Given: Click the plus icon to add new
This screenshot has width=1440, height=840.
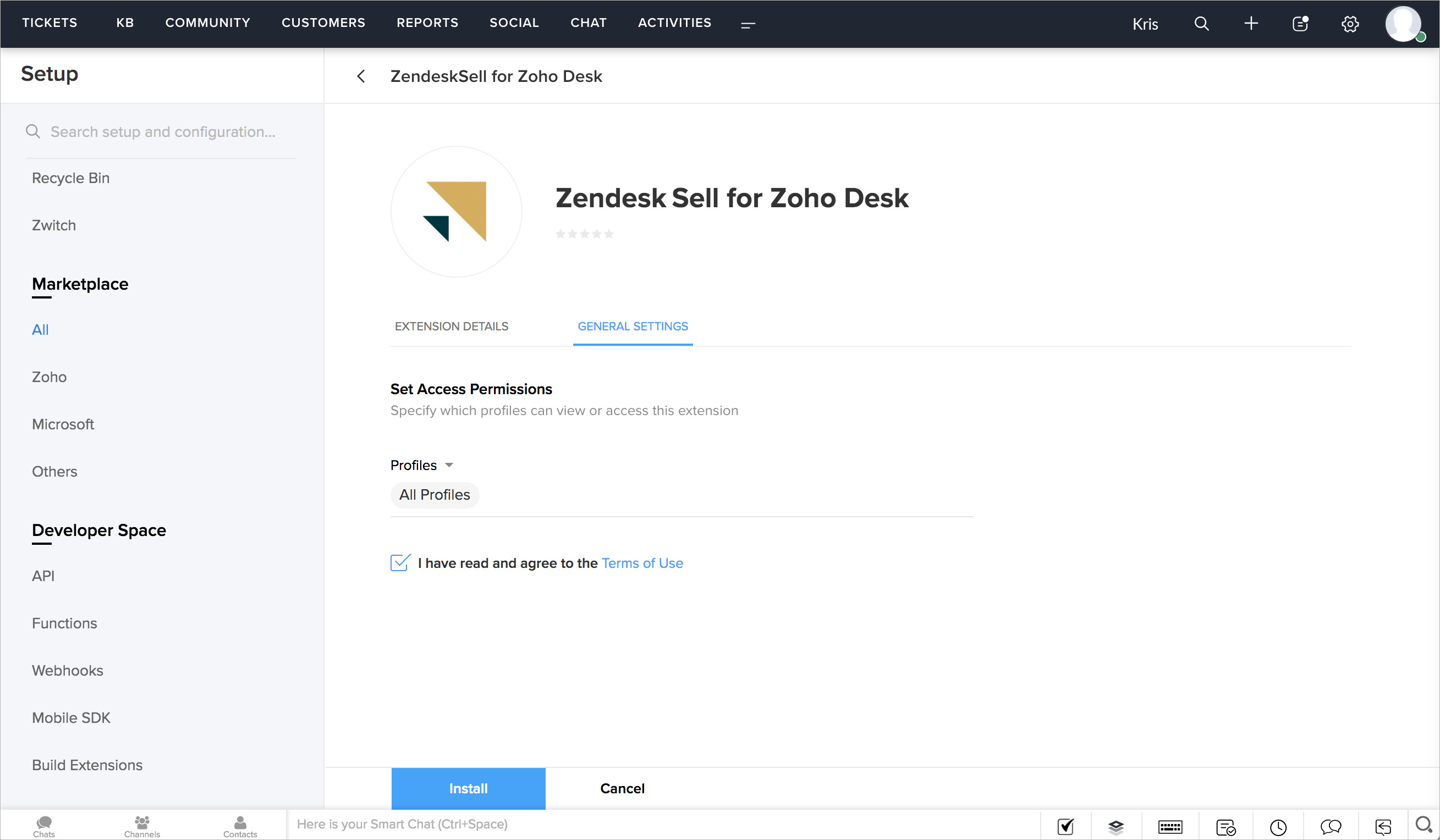Looking at the screenshot, I should (x=1251, y=24).
